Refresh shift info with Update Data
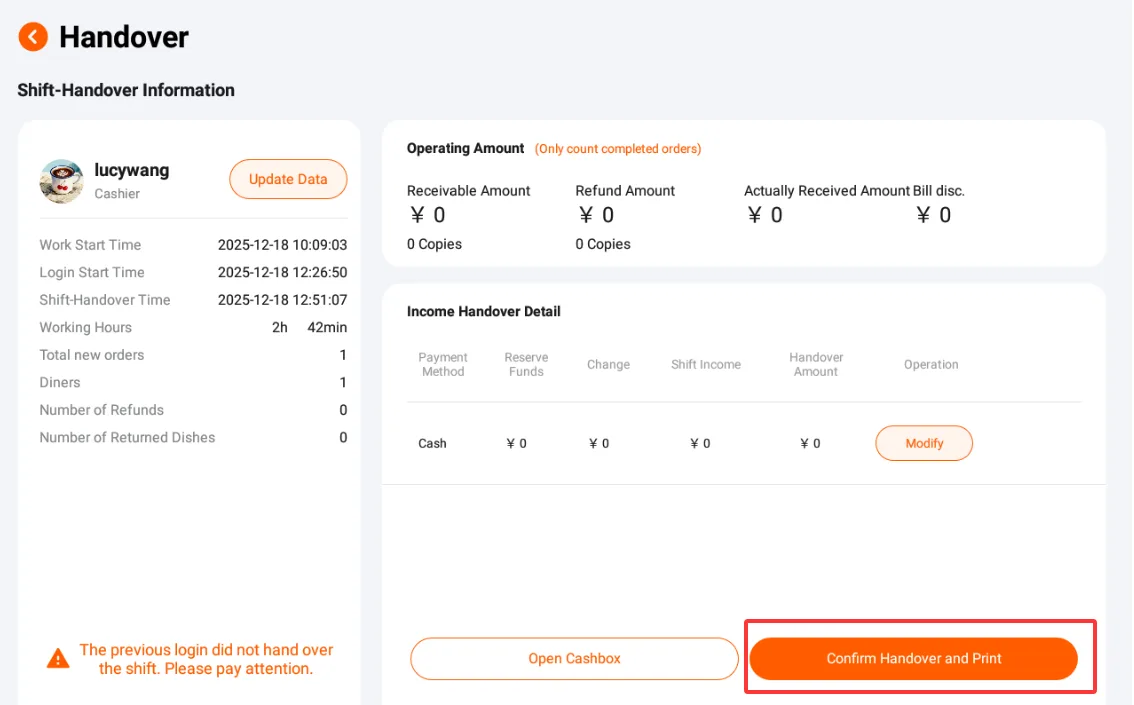This screenshot has height=705, width=1134. pos(288,179)
